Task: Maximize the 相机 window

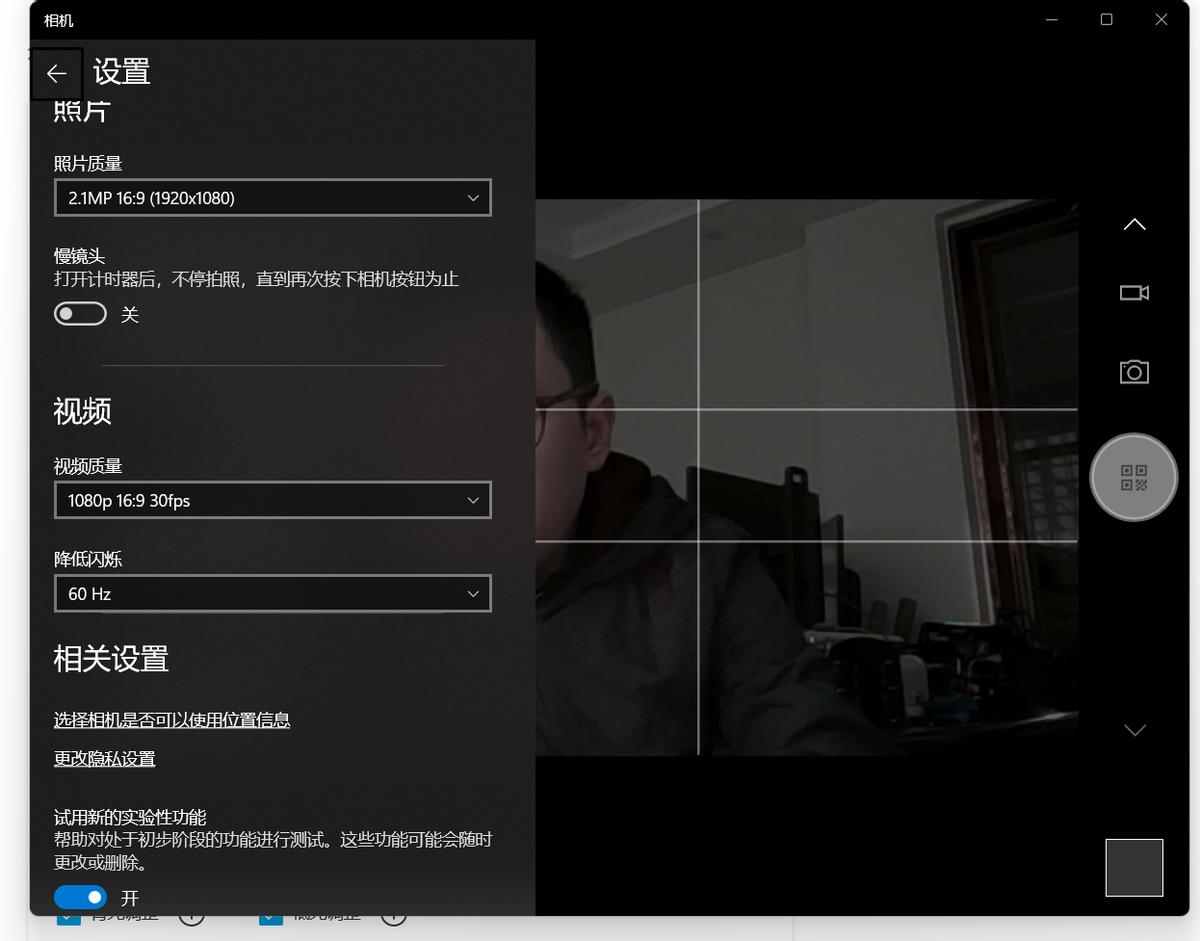Action: pos(1106,20)
